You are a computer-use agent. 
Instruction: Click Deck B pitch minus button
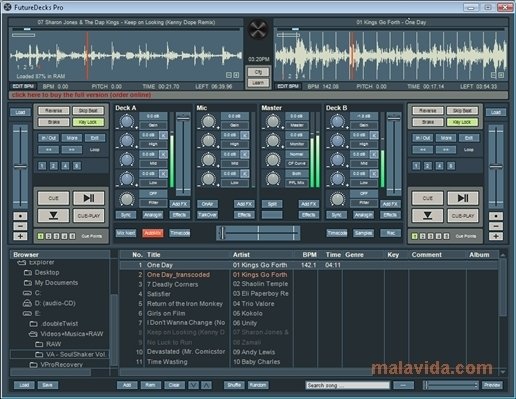click(496, 226)
